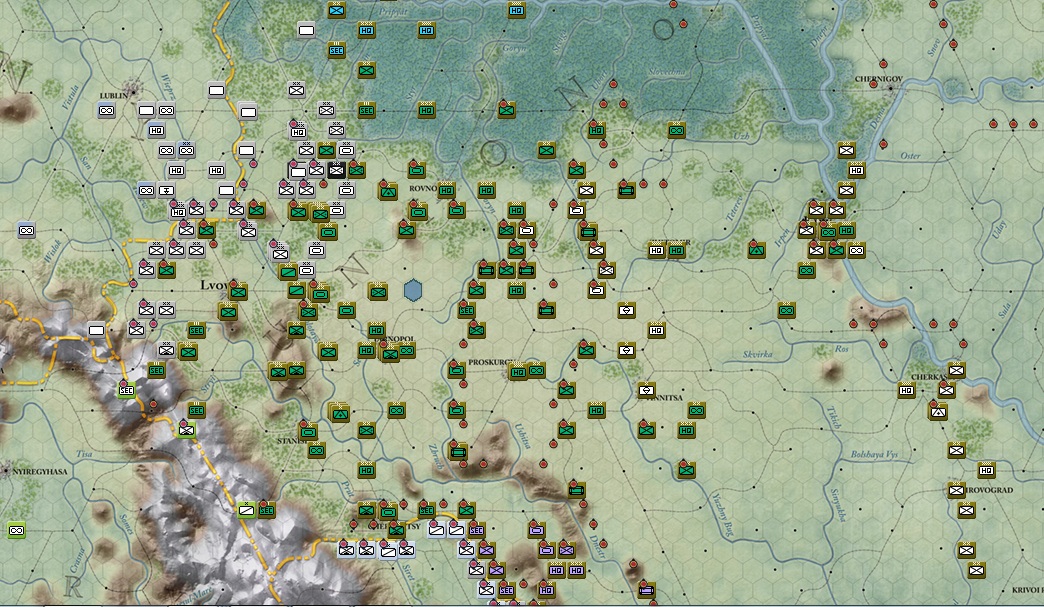Select the white HQ paired with green HQ at Zhitomir
Screen dimensions: 1044x607
coord(656,250)
